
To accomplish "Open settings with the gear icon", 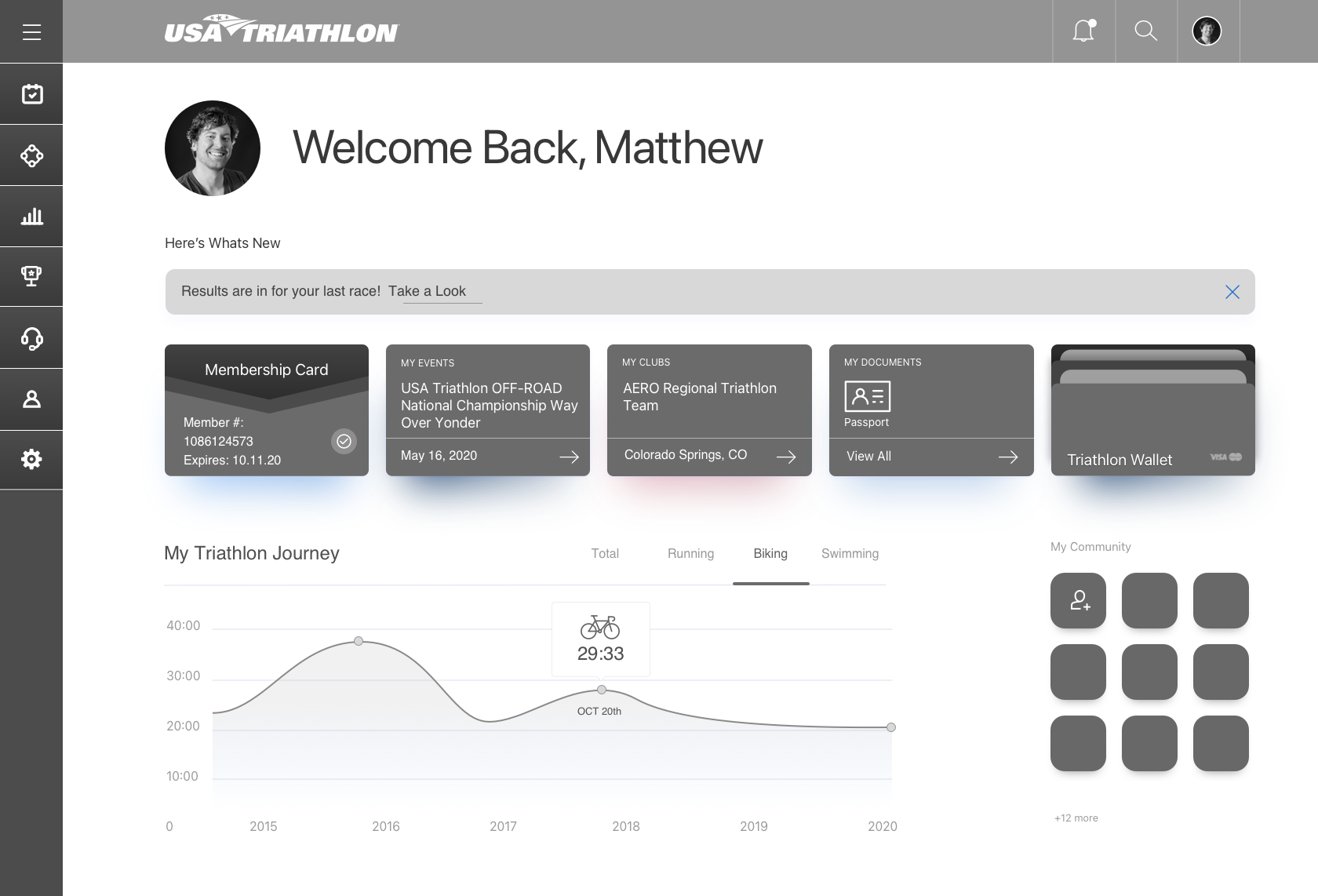I will click(x=31, y=460).
